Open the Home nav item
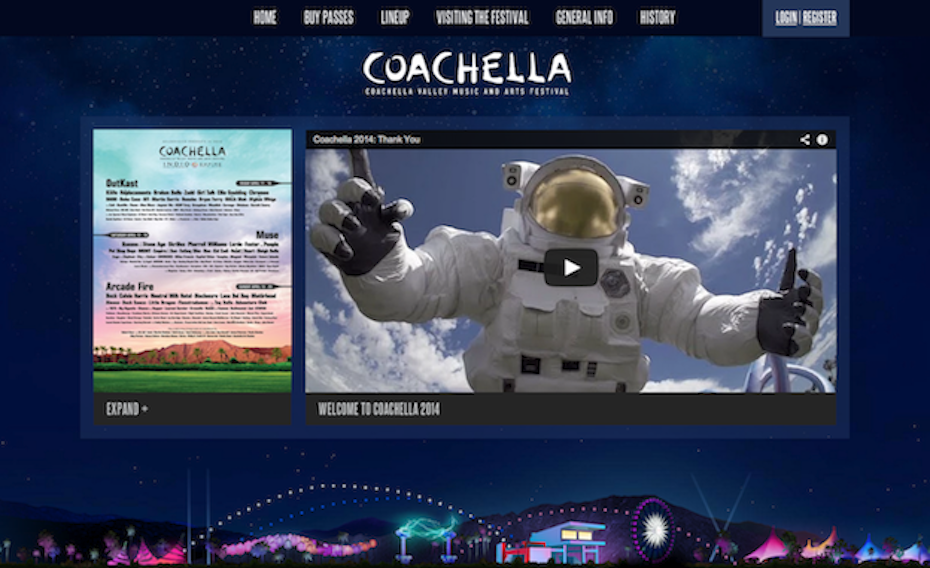 click(x=265, y=17)
